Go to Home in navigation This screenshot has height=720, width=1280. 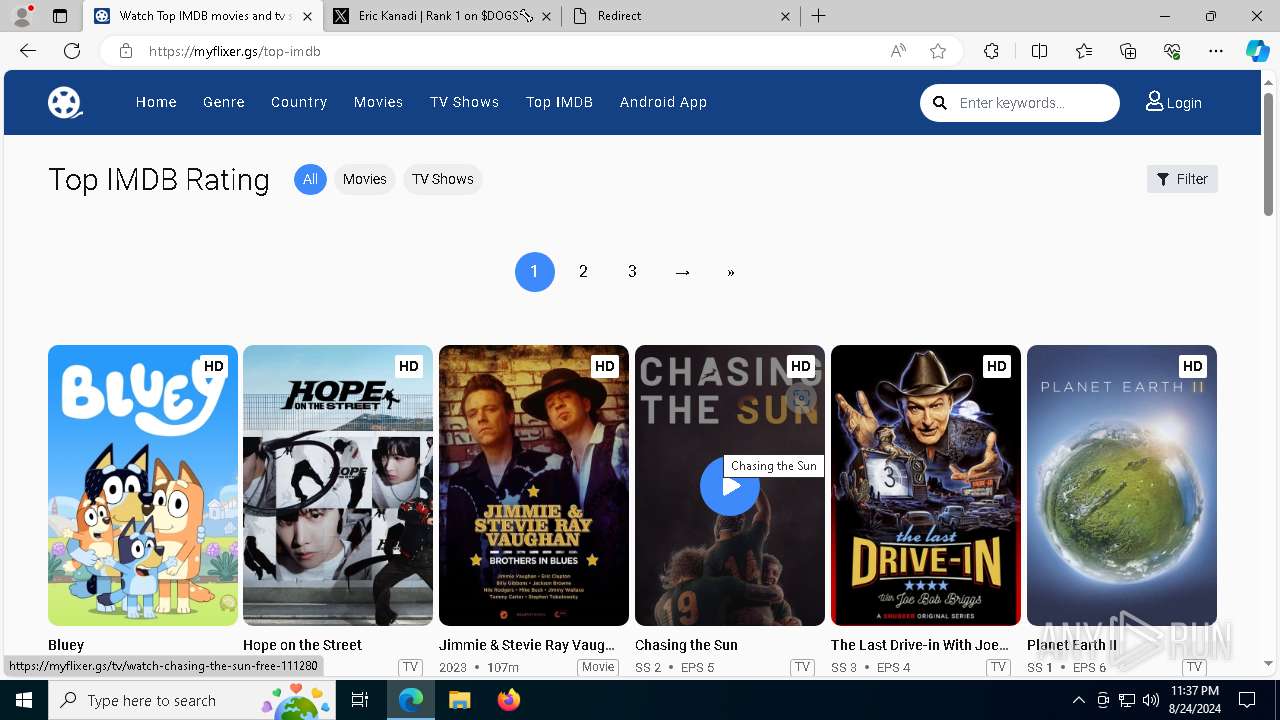[x=156, y=102]
